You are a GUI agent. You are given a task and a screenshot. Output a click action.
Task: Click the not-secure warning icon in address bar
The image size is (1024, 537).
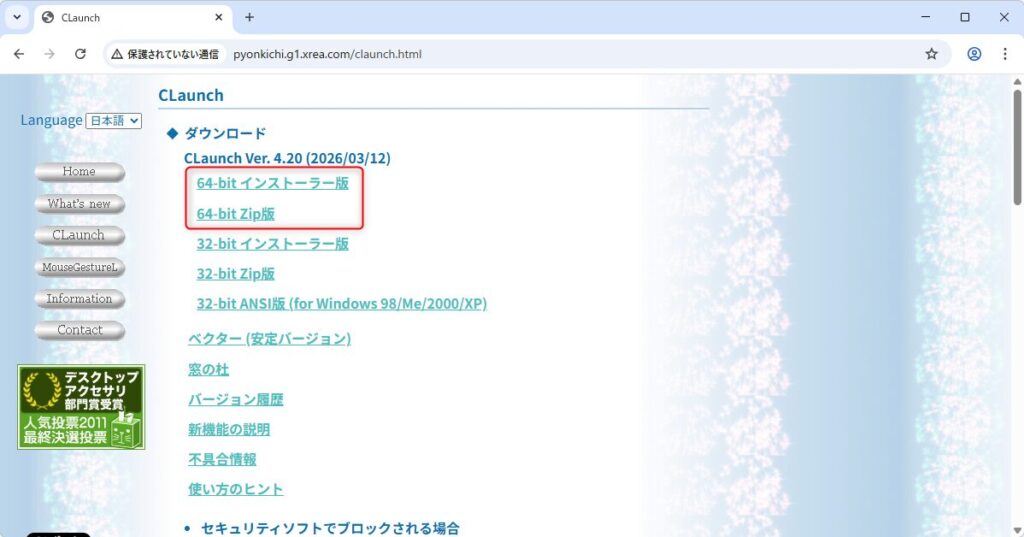click(117, 54)
